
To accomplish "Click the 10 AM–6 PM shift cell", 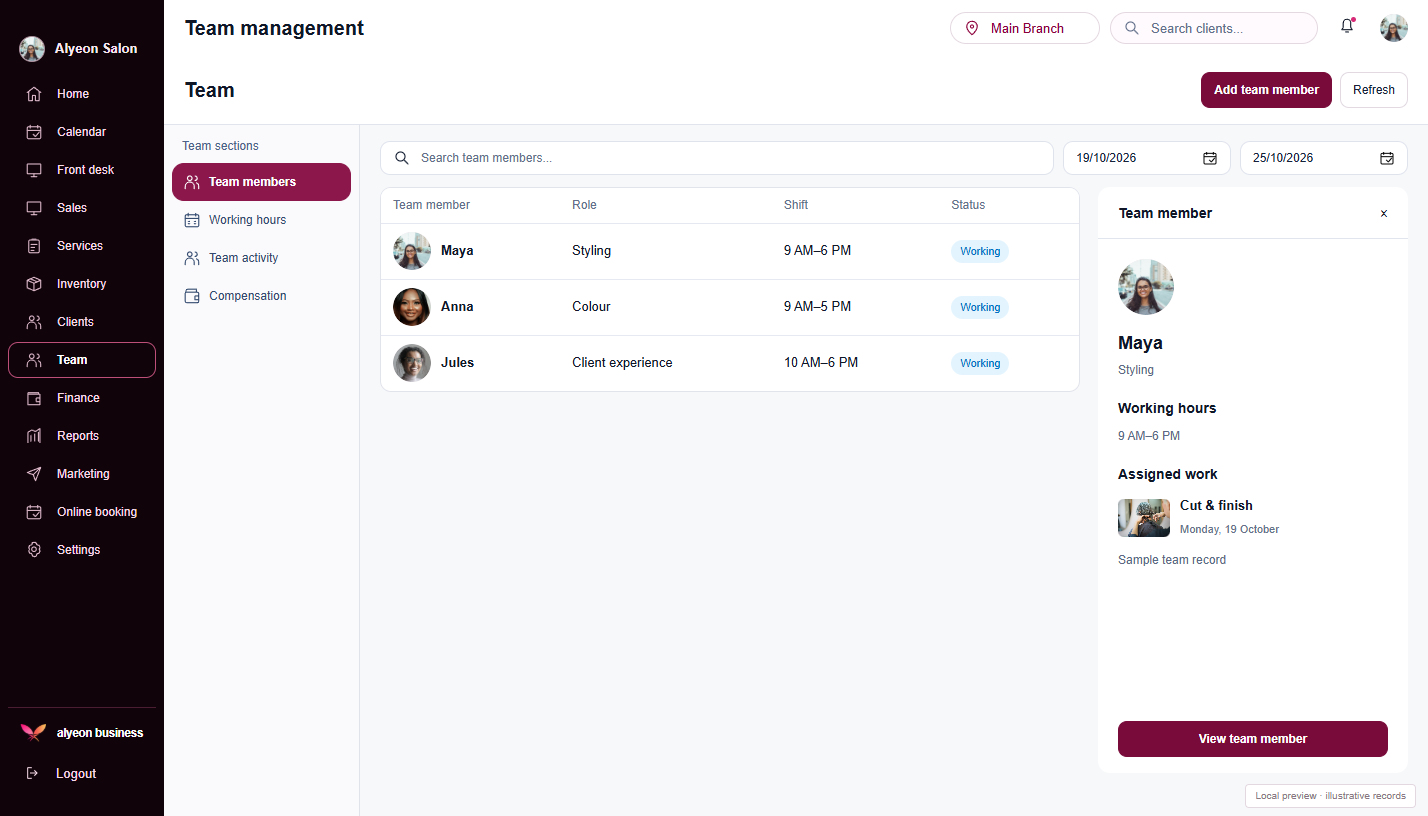I will click(821, 363).
